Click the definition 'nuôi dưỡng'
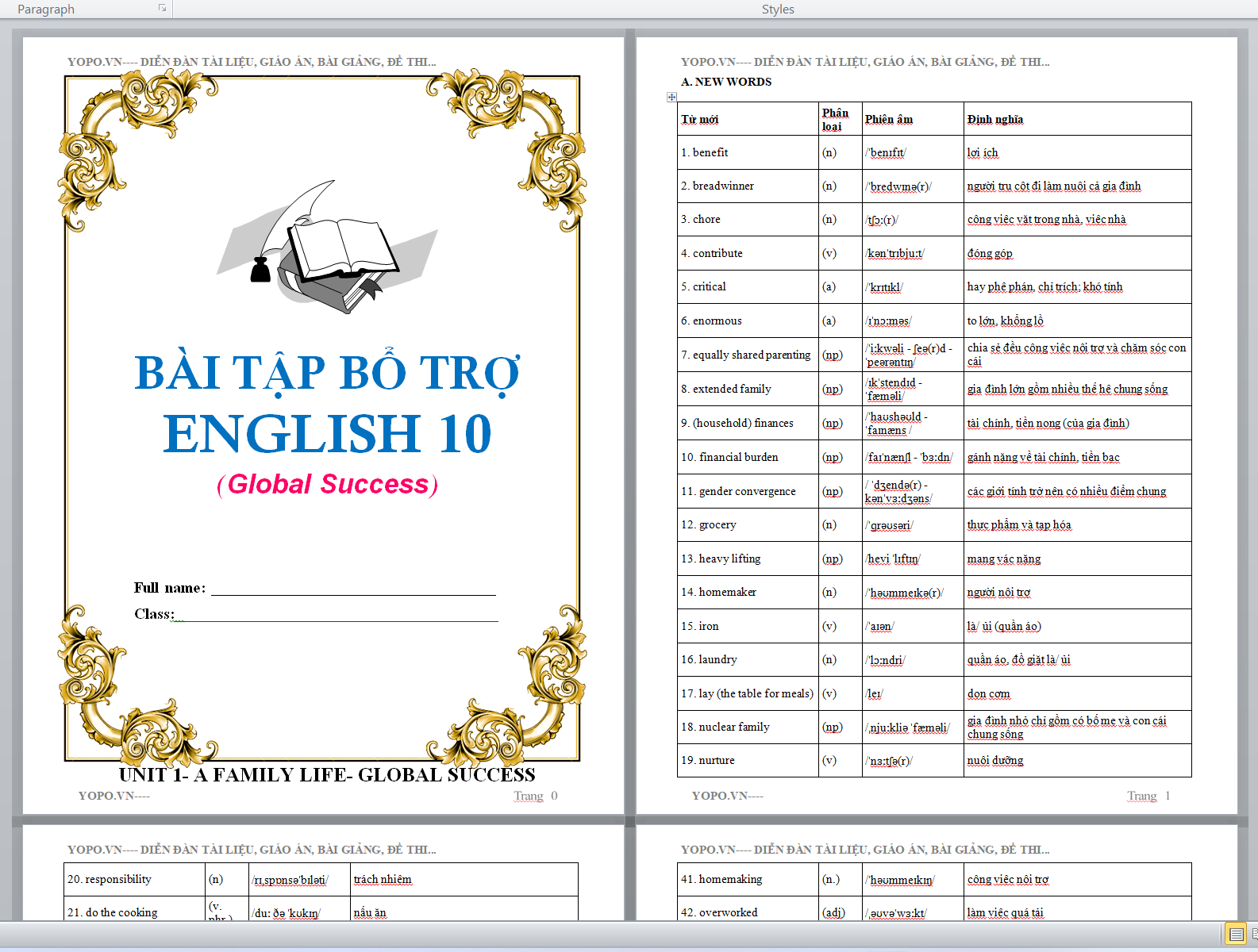 (995, 760)
